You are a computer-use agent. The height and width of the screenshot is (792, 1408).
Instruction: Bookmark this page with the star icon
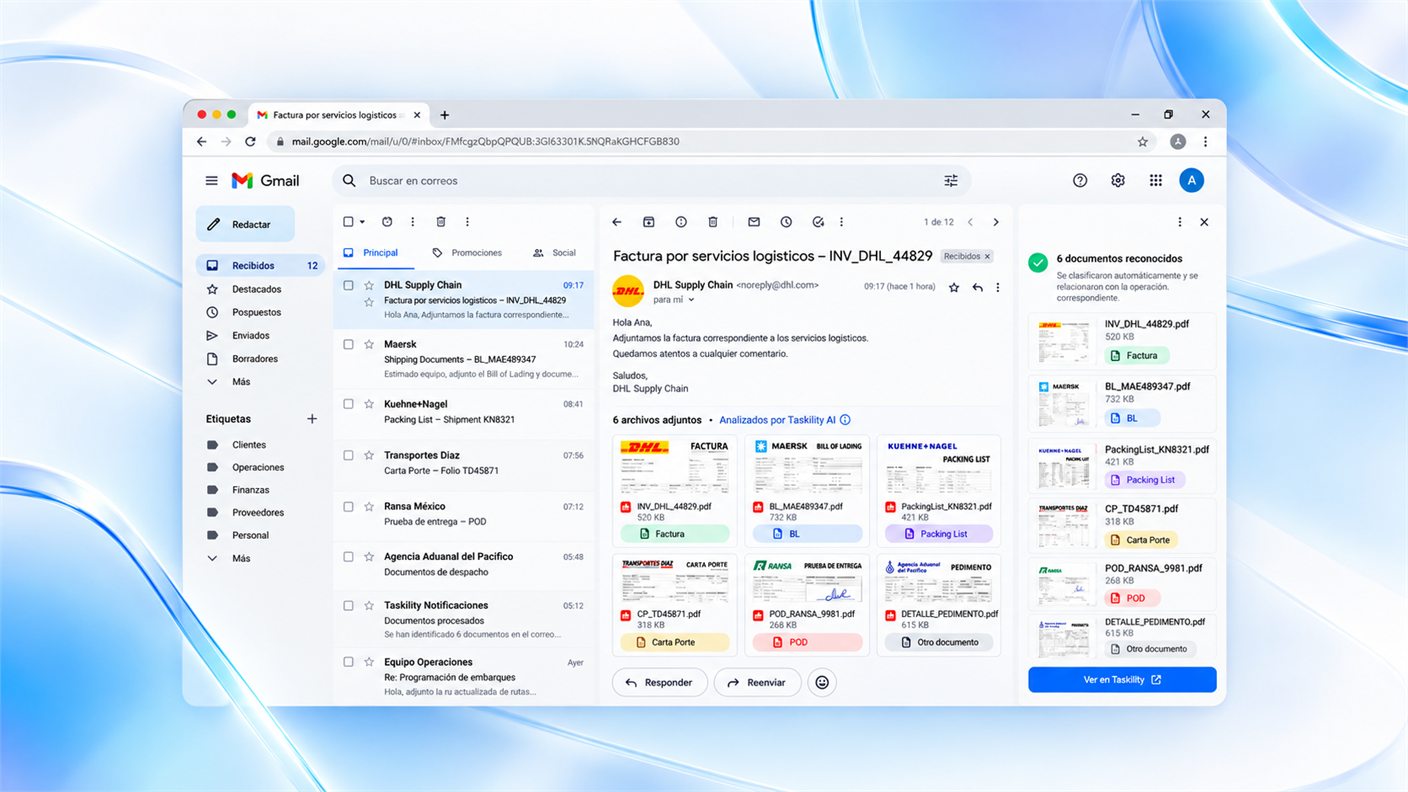tap(1143, 142)
